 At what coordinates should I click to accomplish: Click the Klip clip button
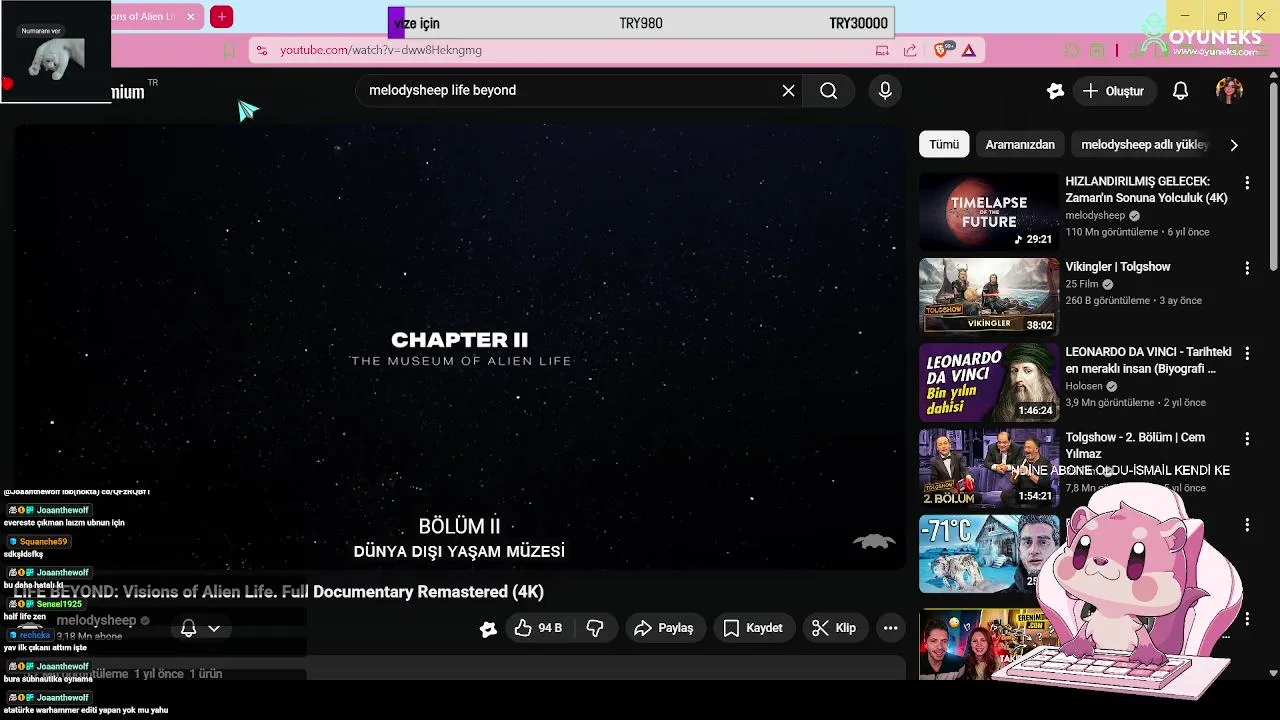[x=835, y=628]
